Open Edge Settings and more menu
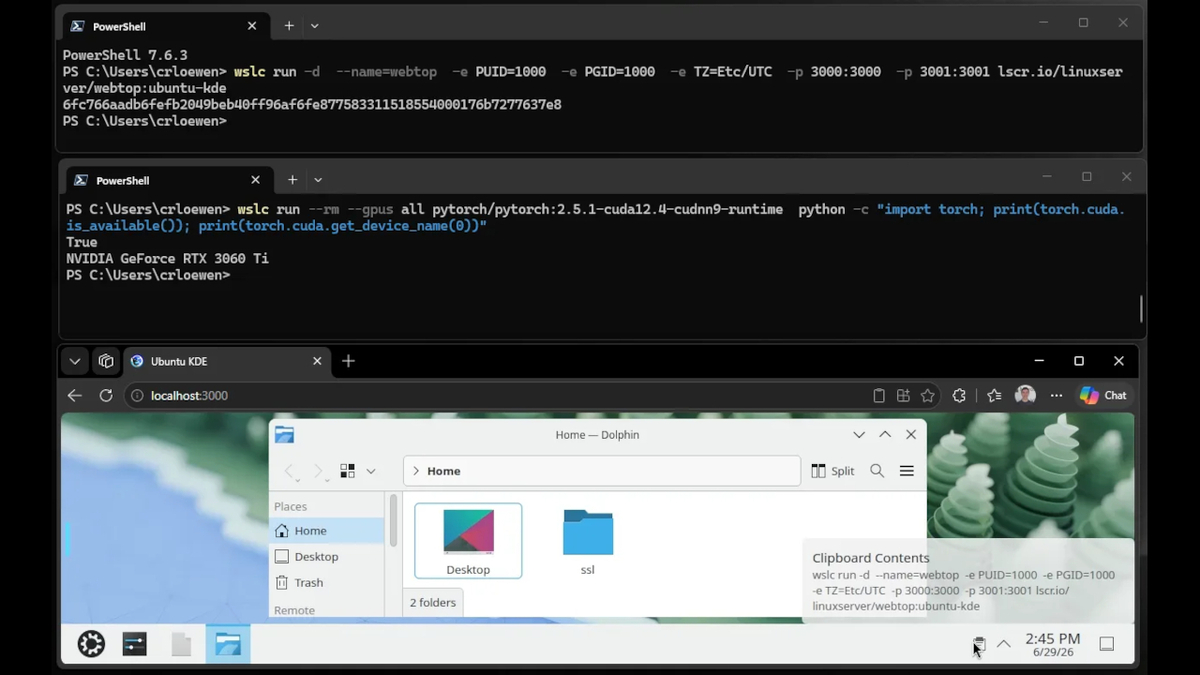This screenshot has height=675, width=1200. 1057,396
